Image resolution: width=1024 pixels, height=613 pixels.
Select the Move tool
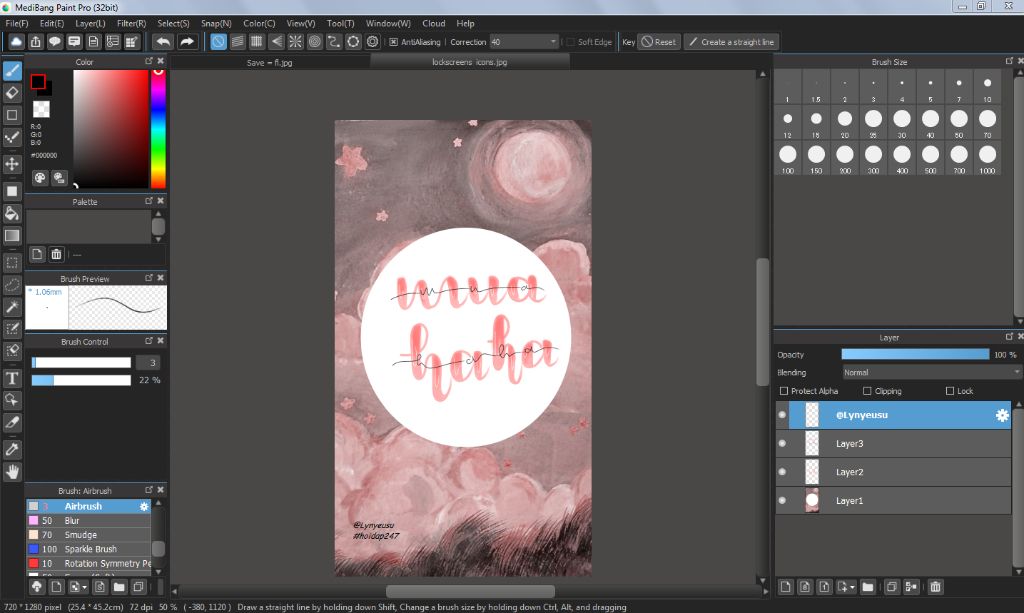pos(12,163)
